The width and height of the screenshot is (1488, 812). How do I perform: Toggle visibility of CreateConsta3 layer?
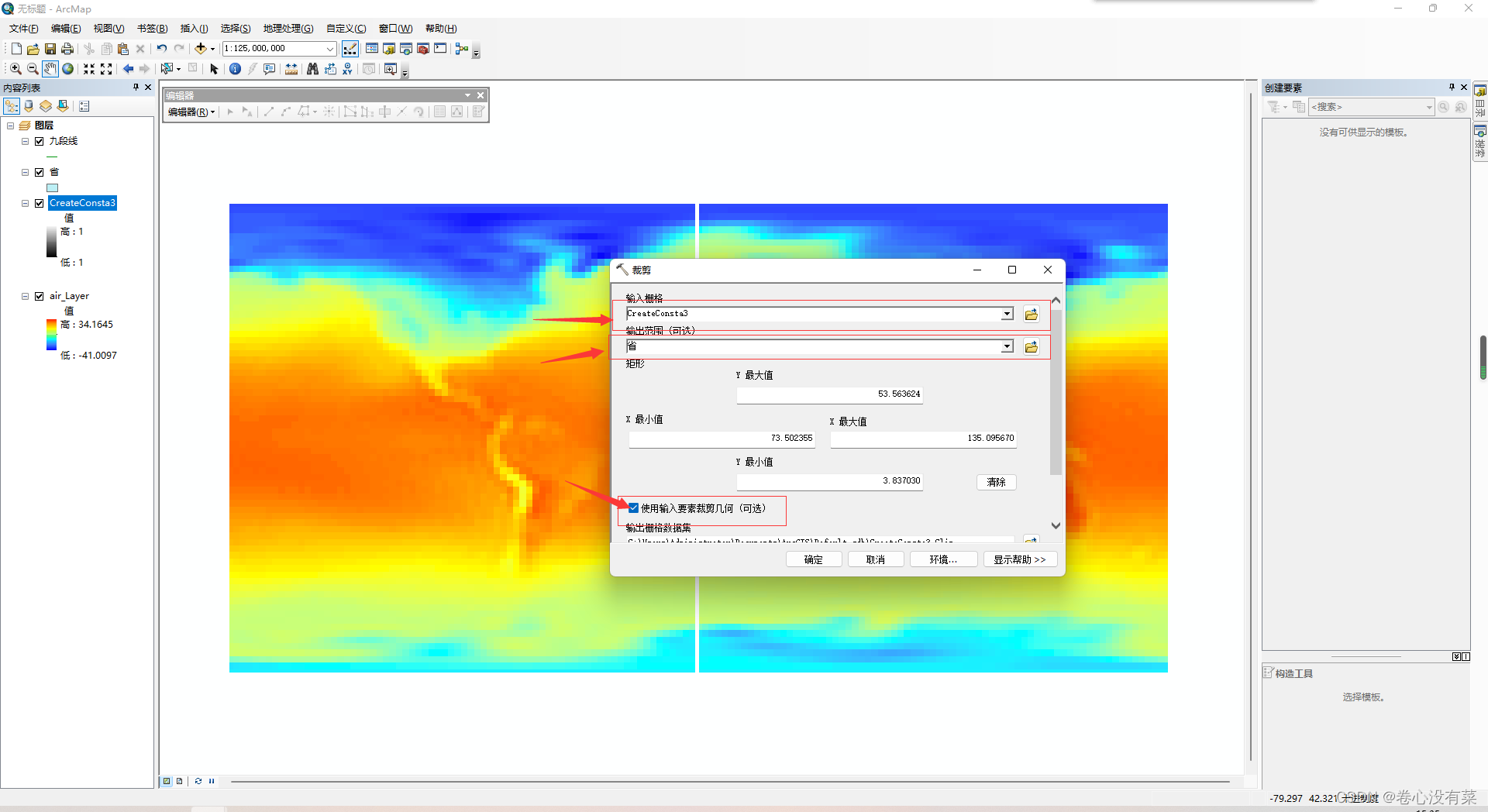coord(39,203)
